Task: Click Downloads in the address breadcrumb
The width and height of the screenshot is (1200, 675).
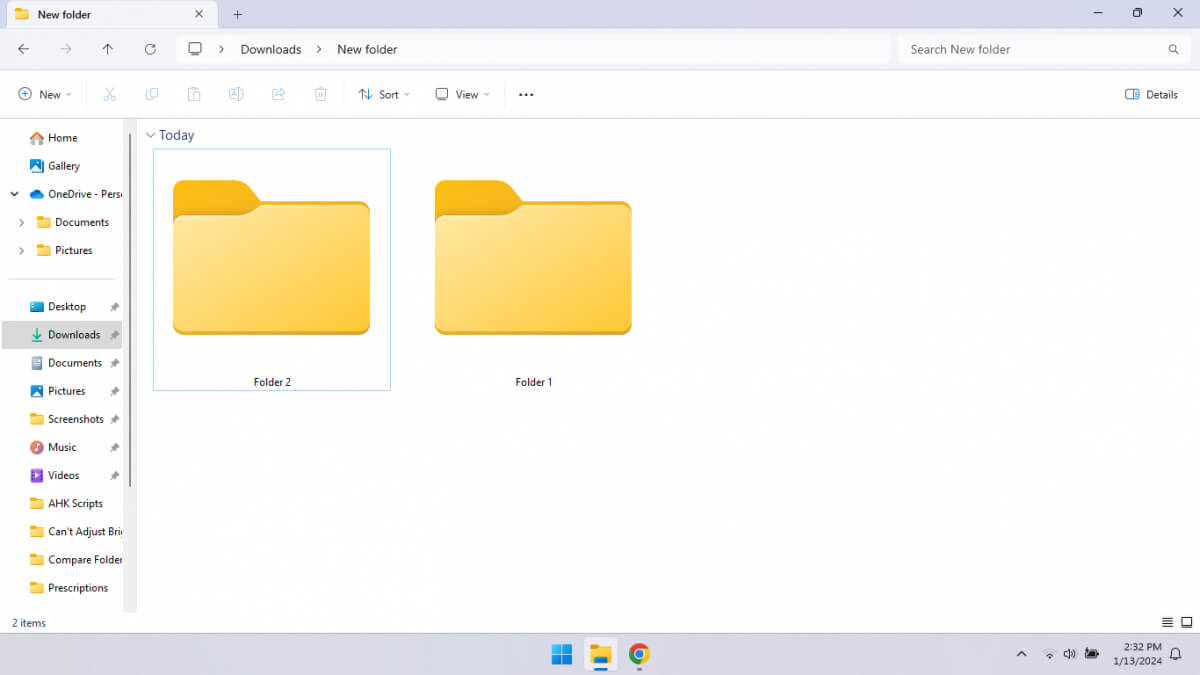Action: coord(270,49)
